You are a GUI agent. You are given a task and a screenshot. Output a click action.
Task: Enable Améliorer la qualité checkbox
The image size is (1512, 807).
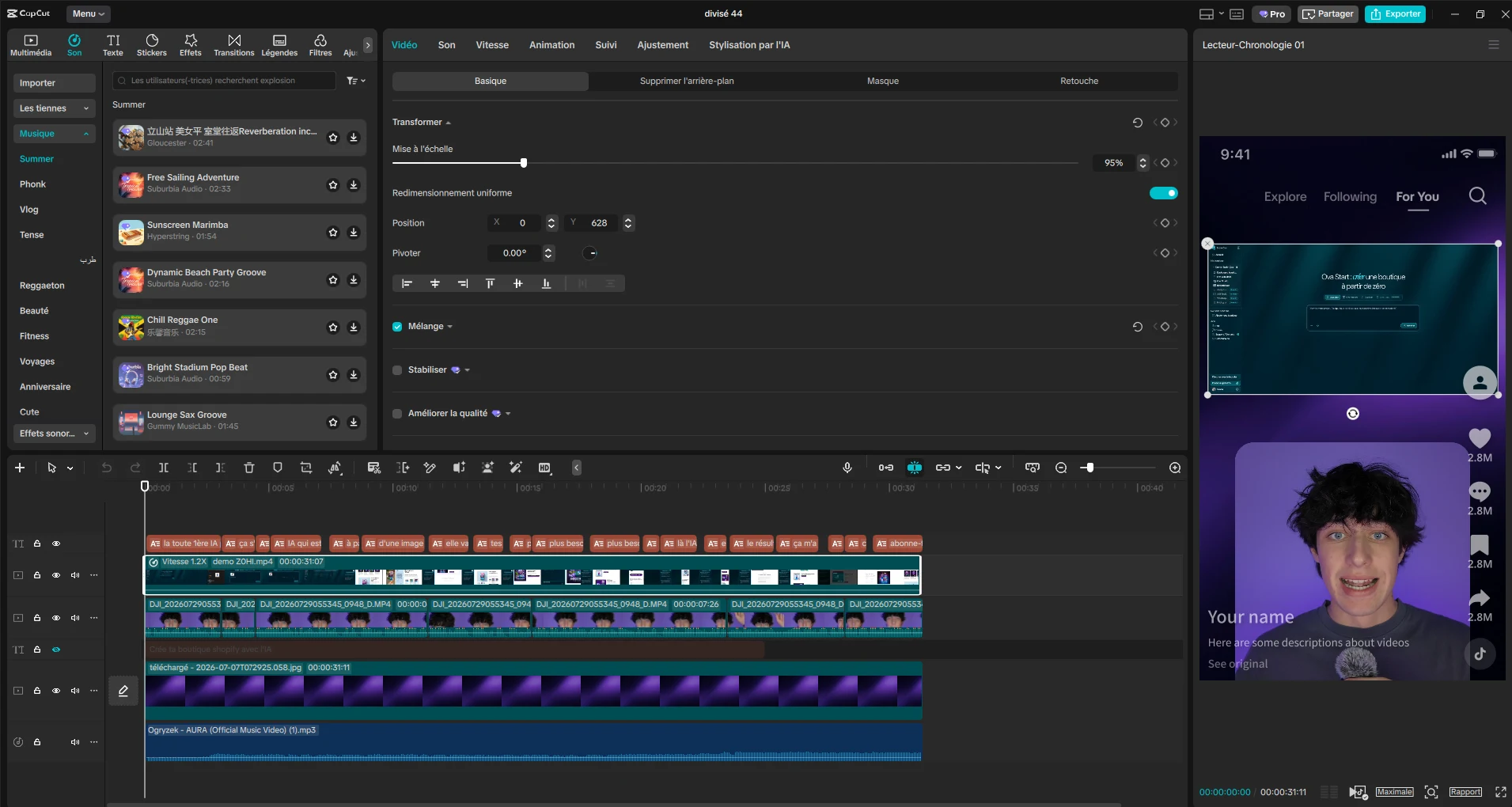coord(397,414)
